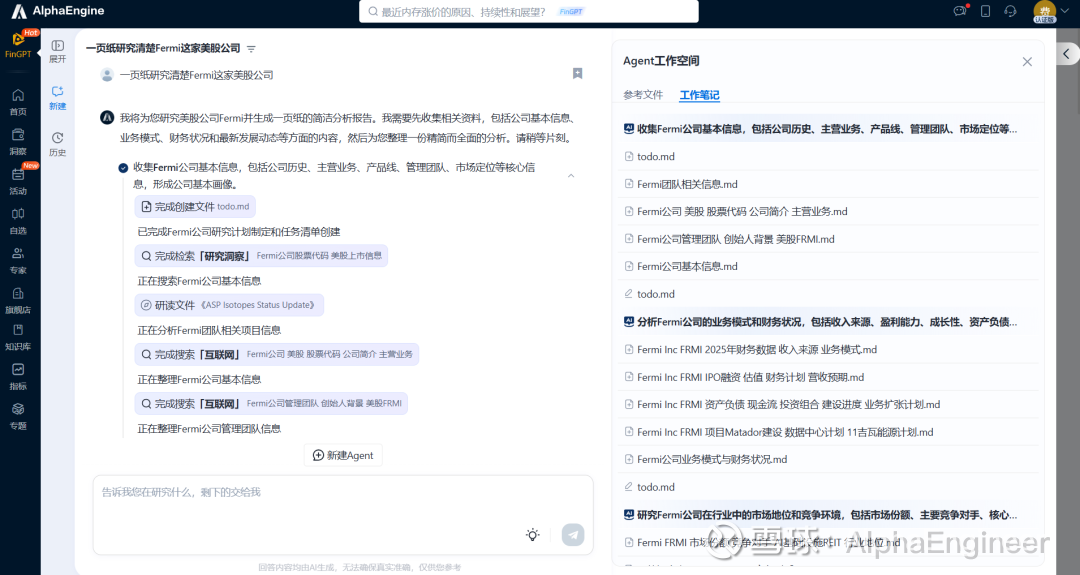Open 完成检索「研究洞察」 chip
Viewport: 1080px width, 575px height.
point(261,255)
